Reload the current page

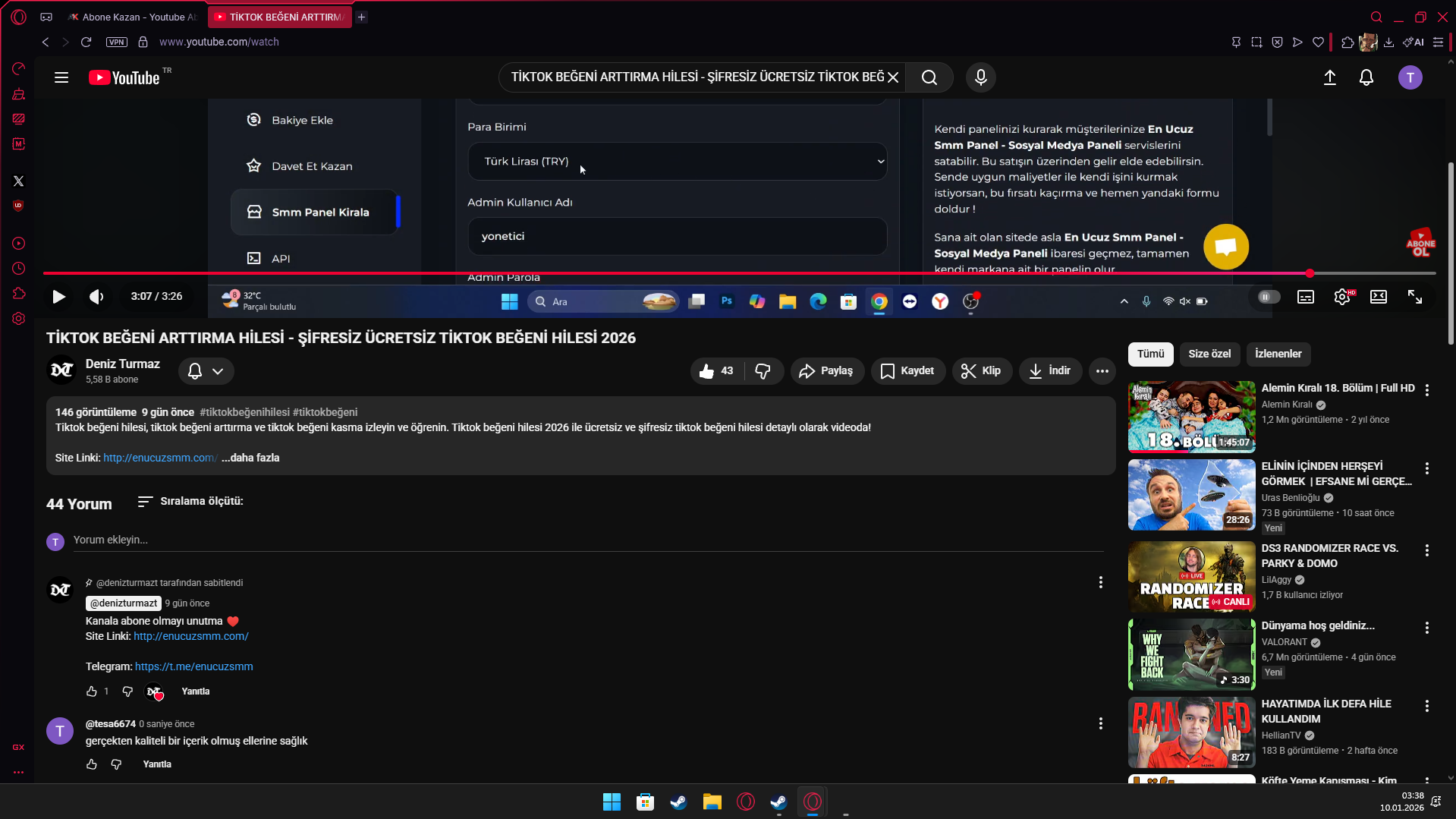click(86, 42)
